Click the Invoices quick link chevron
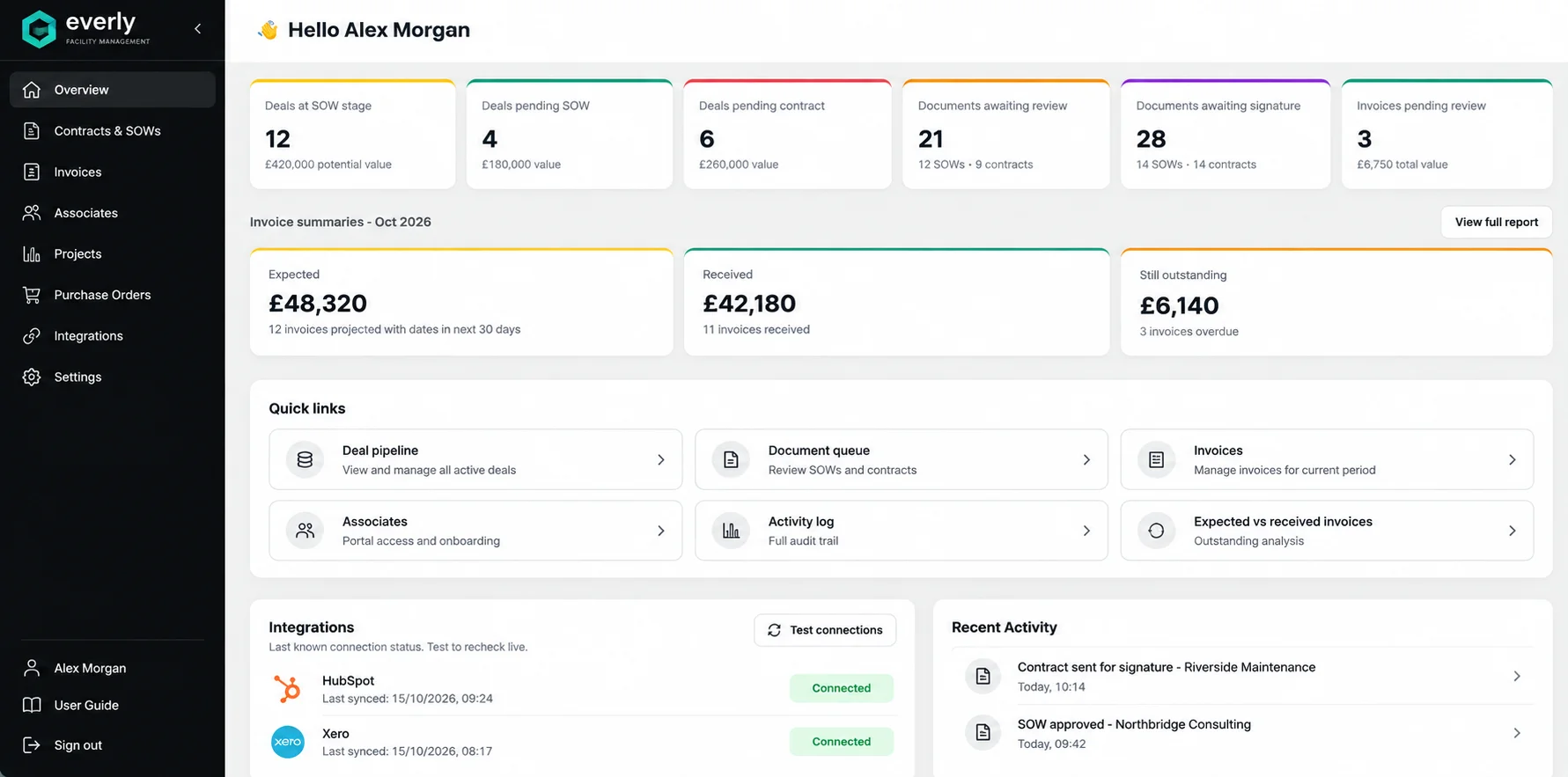This screenshot has width=1568, height=777. point(1513,459)
